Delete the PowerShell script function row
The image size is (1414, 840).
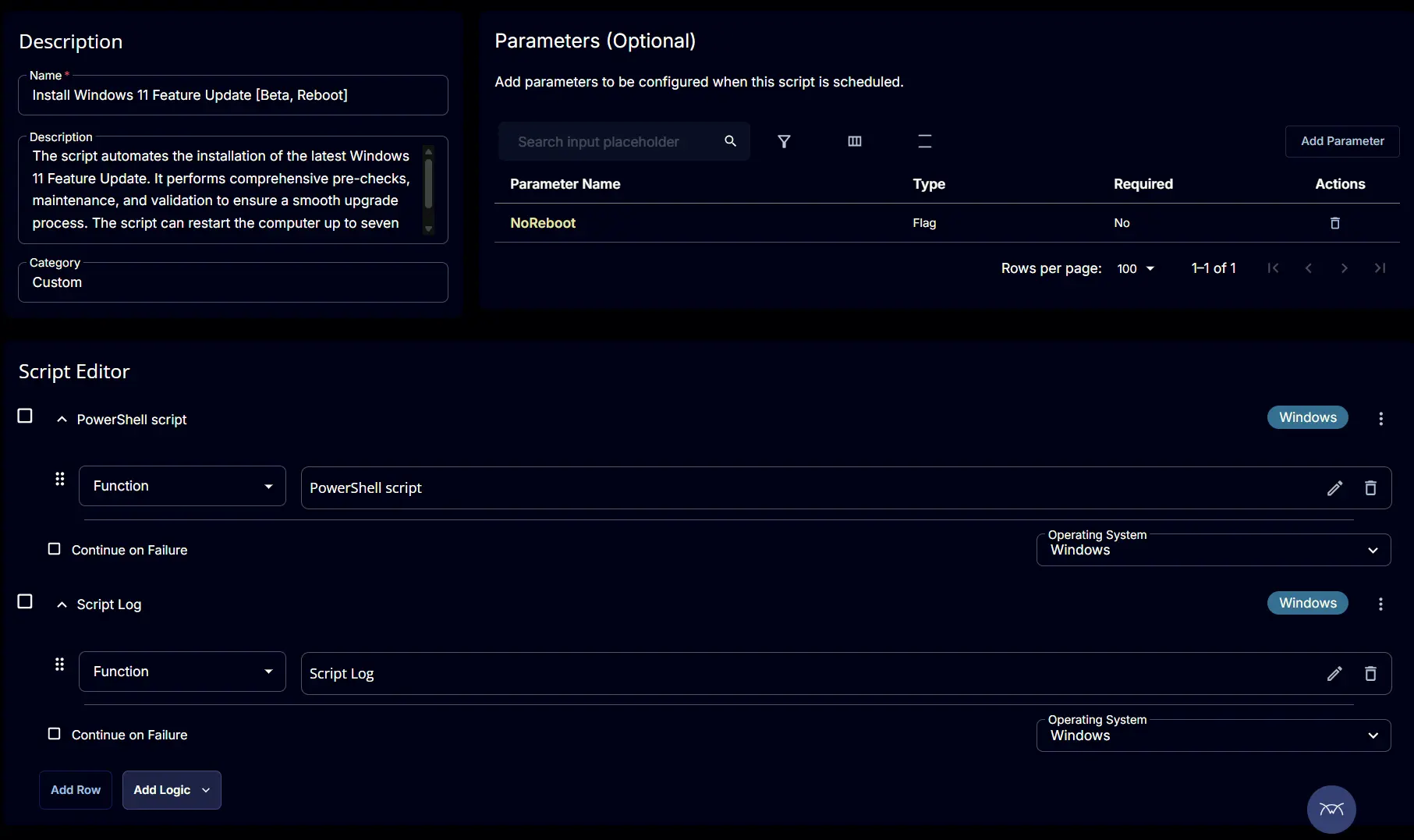(1370, 488)
